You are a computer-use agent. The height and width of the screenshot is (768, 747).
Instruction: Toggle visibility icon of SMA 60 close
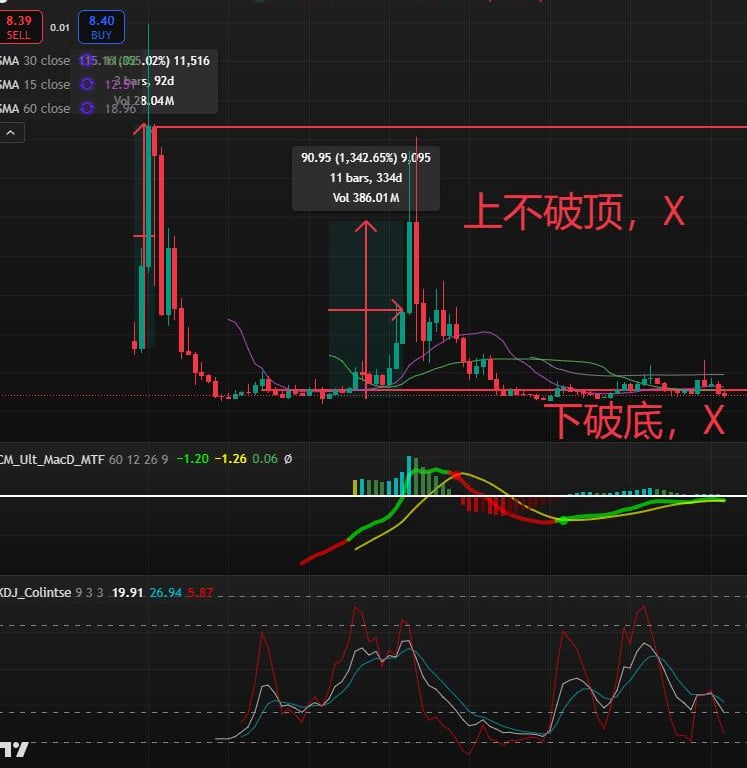click(87, 108)
